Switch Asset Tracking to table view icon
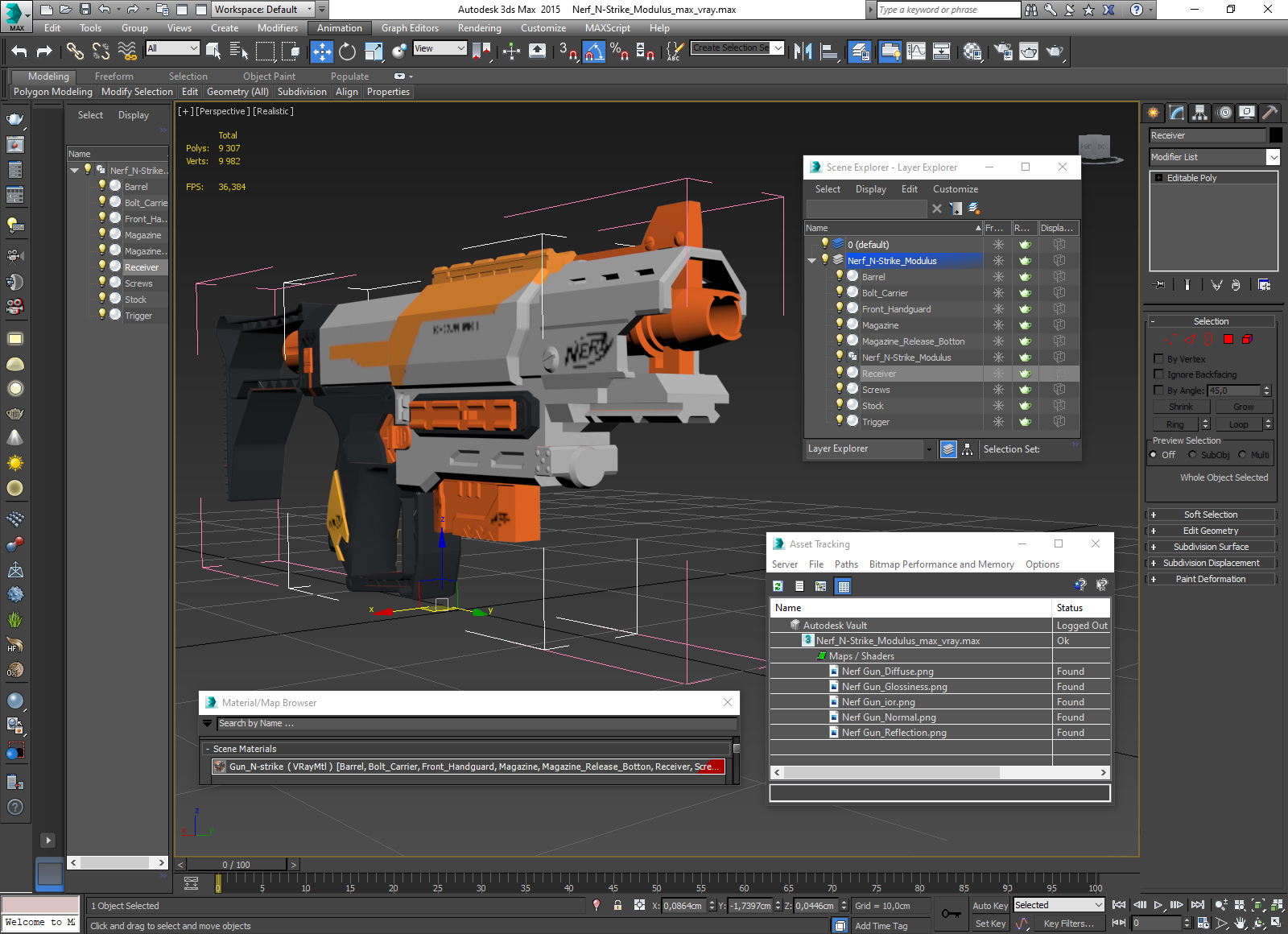1288x934 pixels. pyautogui.click(x=844, y=586)
